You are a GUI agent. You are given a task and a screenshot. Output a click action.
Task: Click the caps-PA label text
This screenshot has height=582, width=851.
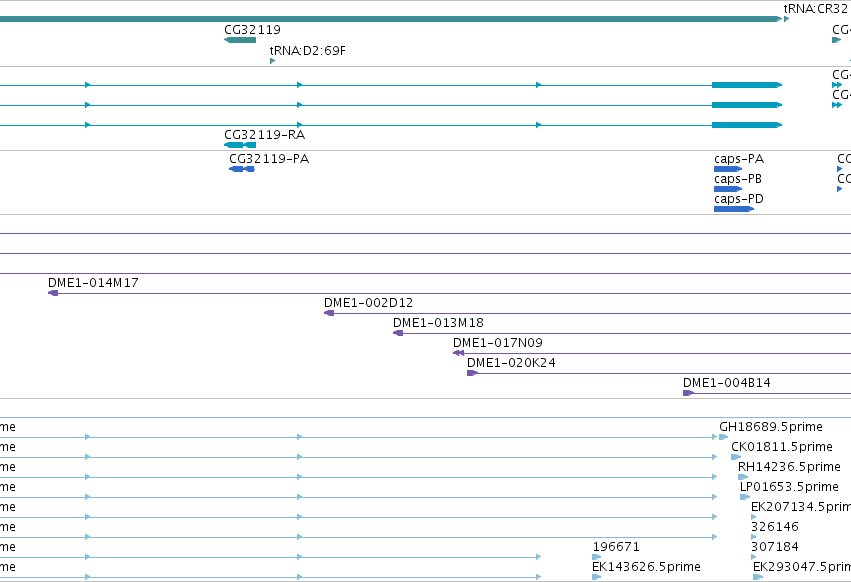pyautogui.click(x=739, y=159)
